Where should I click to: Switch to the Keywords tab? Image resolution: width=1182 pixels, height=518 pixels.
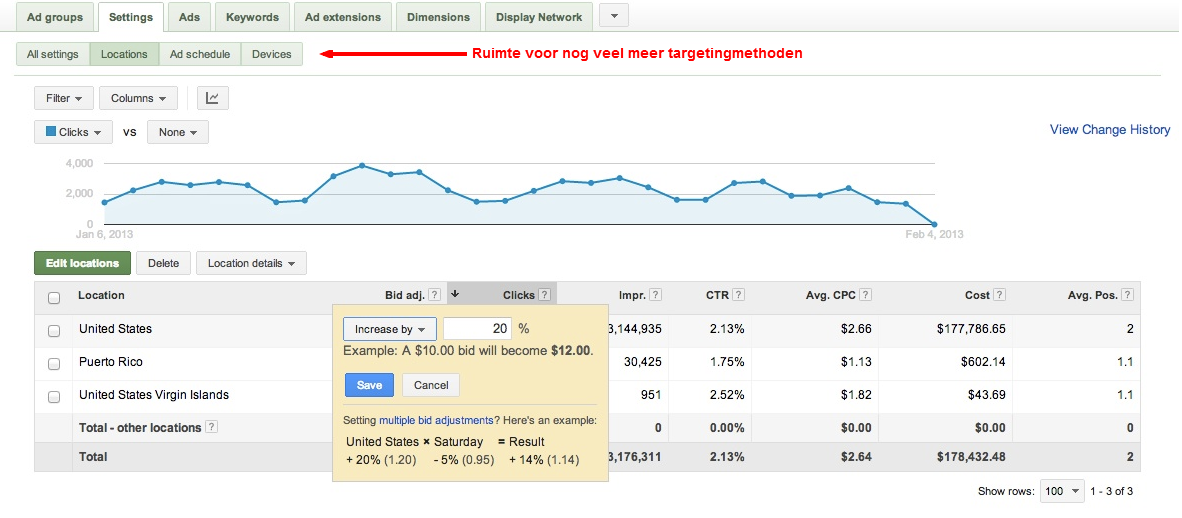pos(252,17)
